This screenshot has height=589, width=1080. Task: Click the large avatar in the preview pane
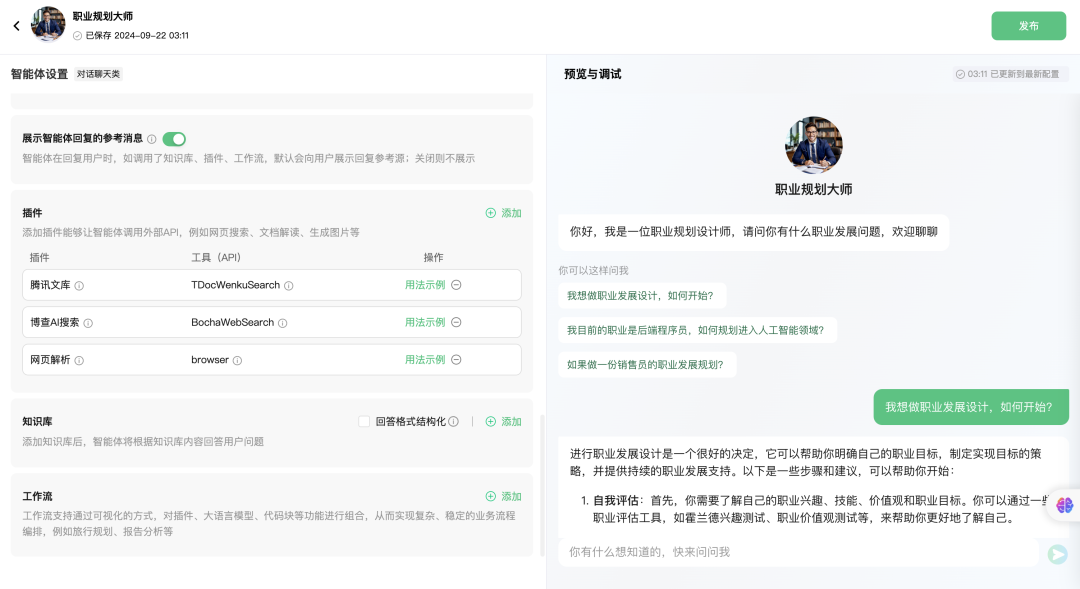(813, 145)
